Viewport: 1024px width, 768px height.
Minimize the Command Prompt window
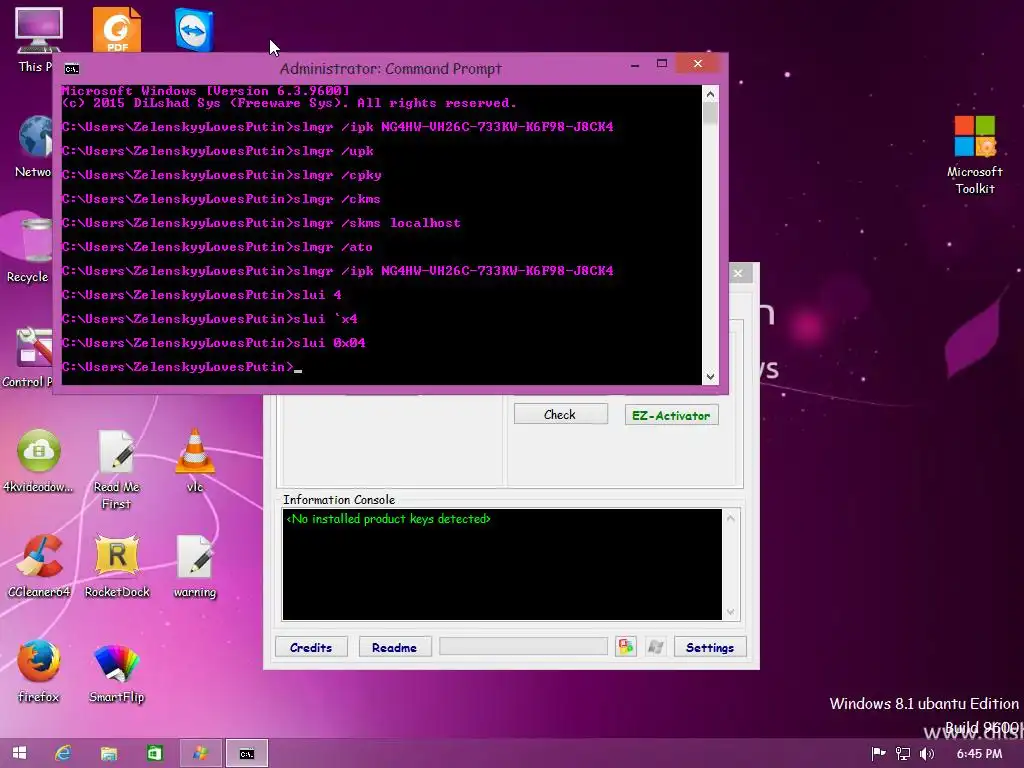tap(635, 64)
